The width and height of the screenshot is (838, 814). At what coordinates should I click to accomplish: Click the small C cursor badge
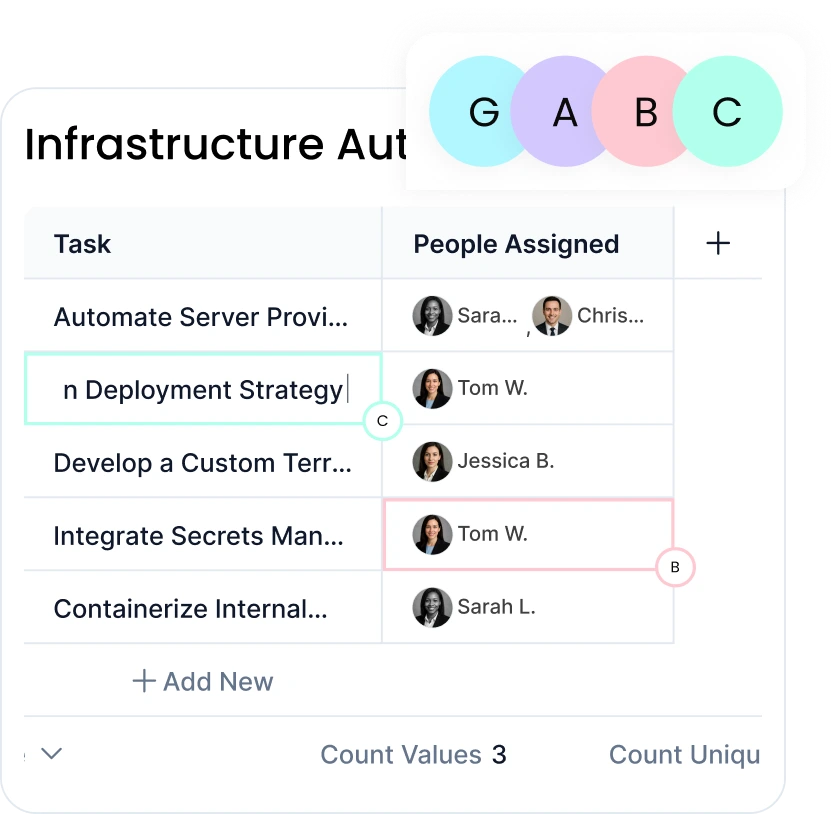coord(383,421)
